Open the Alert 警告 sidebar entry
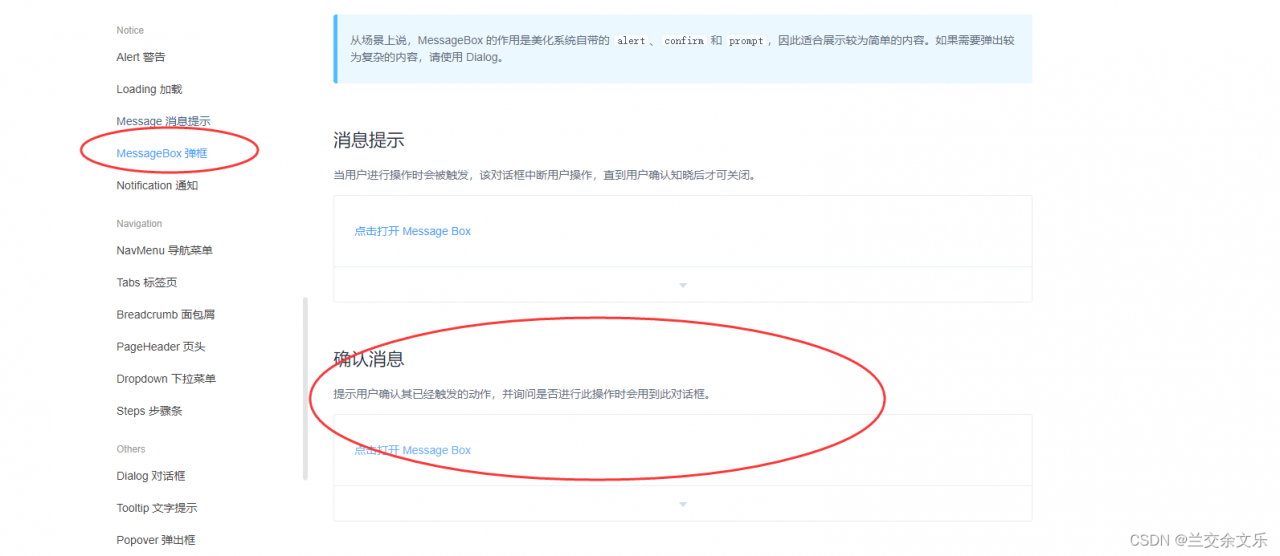1280x556 pixels. pyautogui.click(x=141, y=57)
